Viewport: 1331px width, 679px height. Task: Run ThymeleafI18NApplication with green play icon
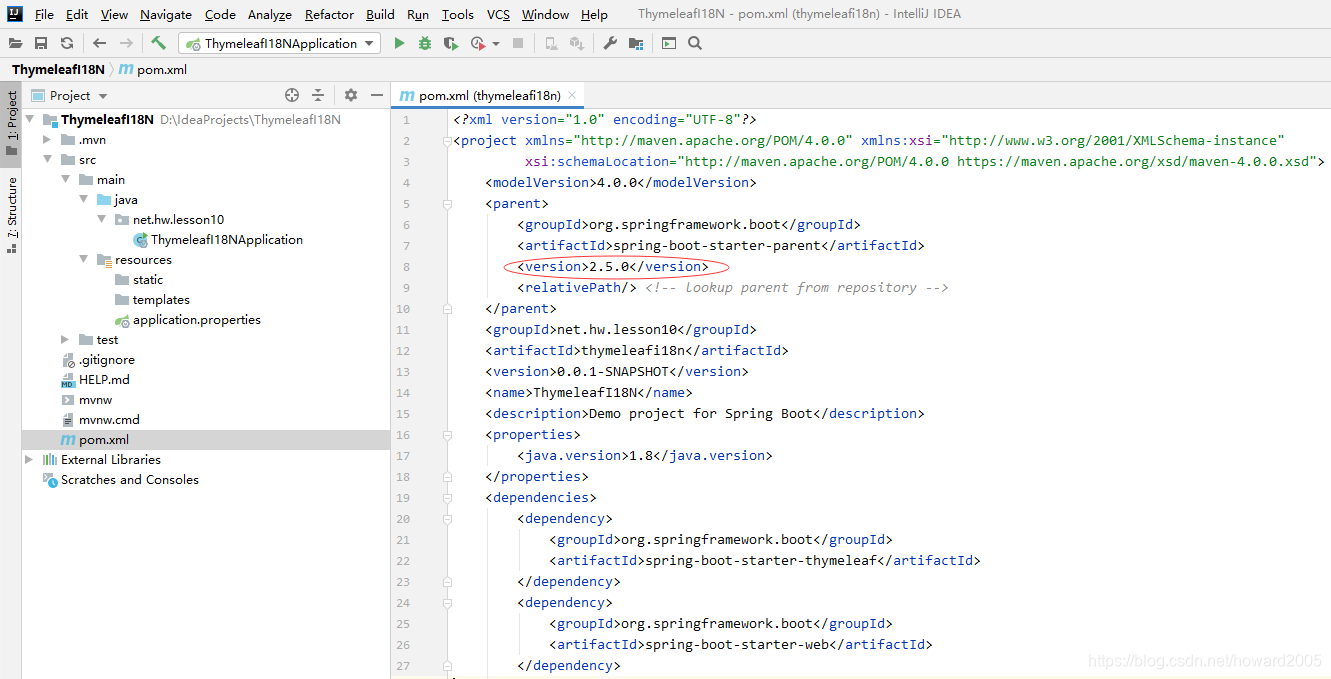point(399,43)
